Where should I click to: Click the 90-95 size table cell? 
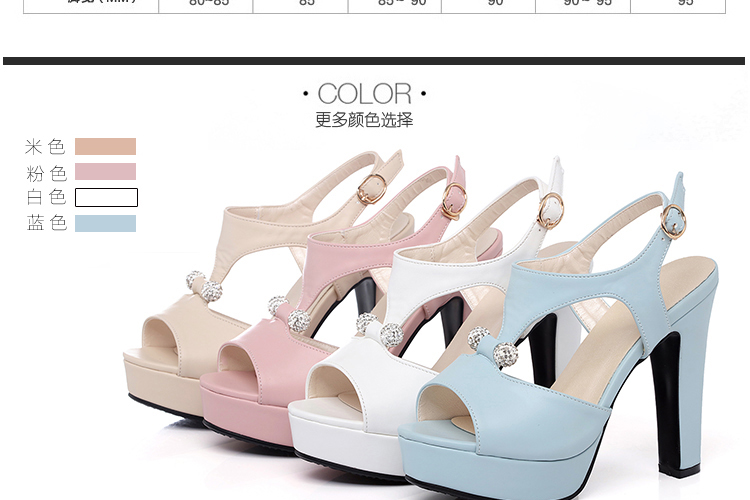tap(587, 3)
